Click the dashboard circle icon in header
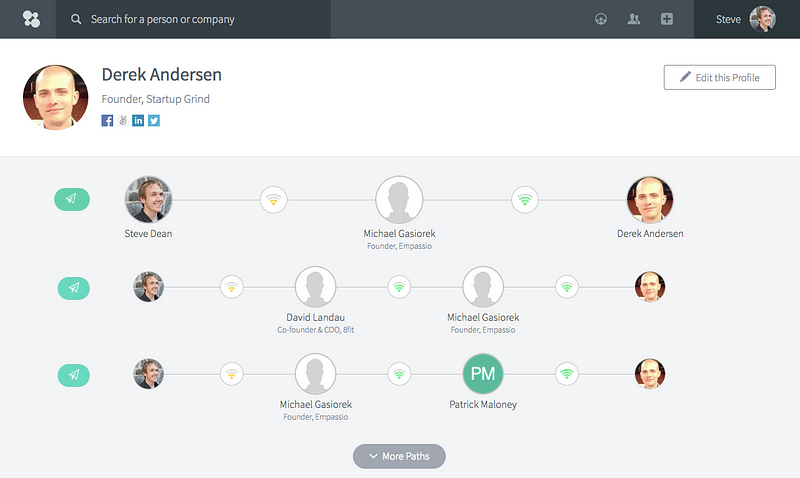 [601, 19]
